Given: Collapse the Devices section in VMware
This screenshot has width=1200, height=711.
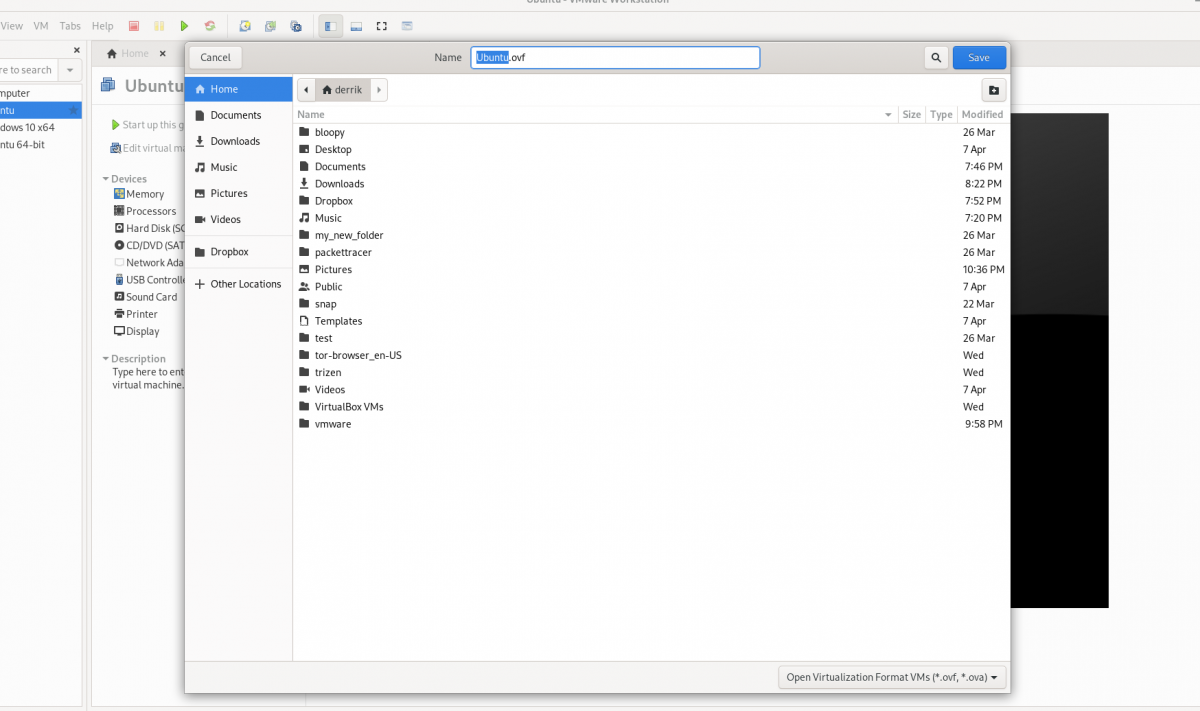Looking at the screenshot, I should click(106, 179).
